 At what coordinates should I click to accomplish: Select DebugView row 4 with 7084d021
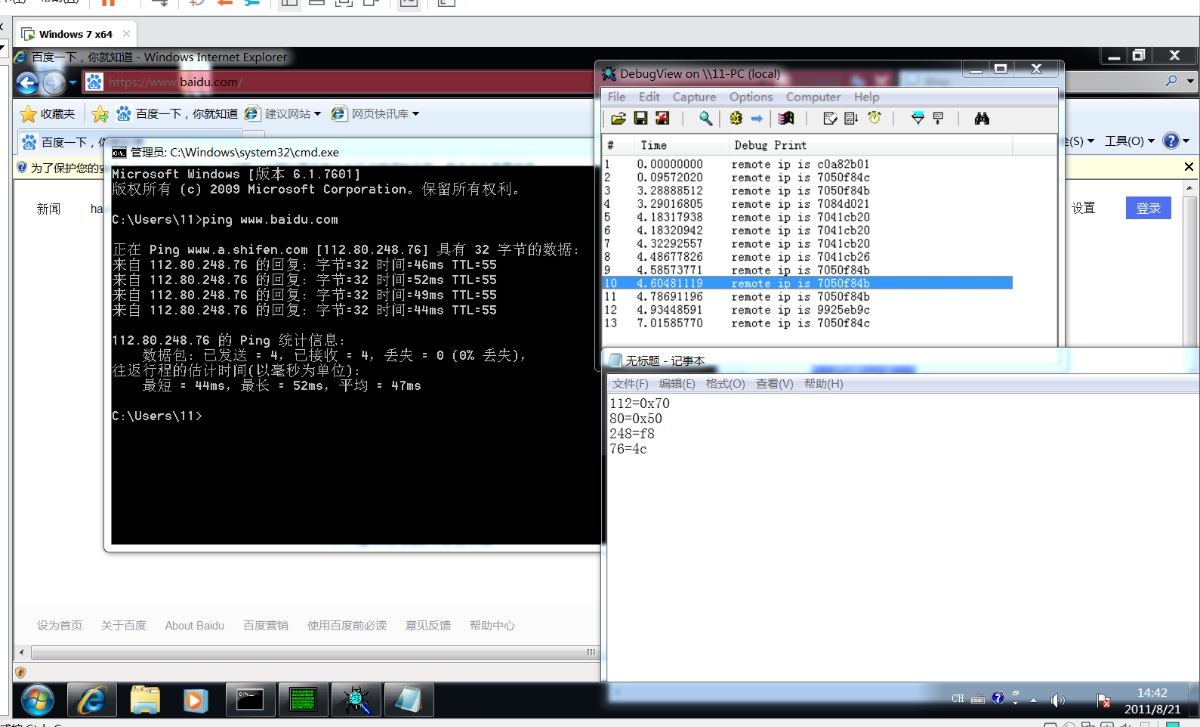pyautogui.click(x=808, y=204)
